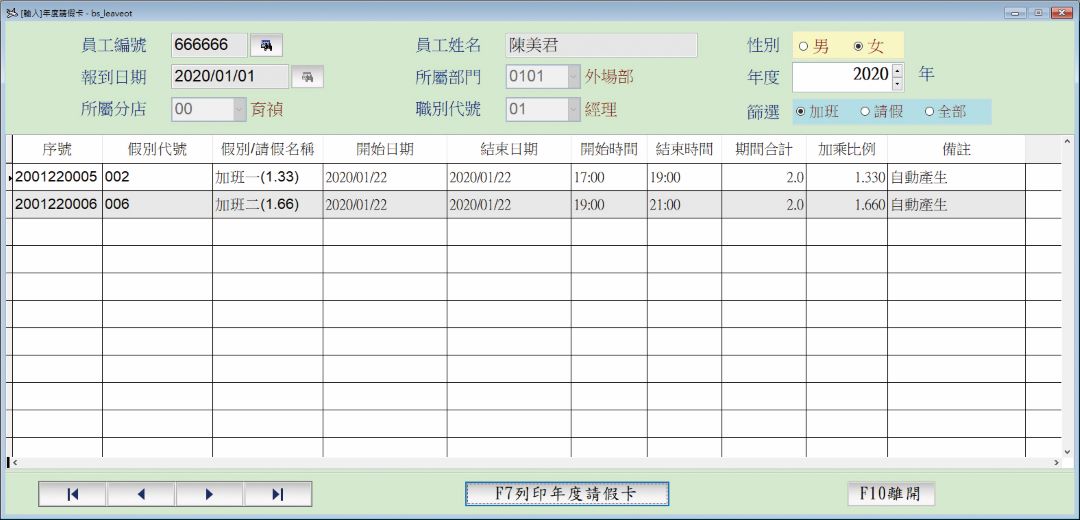Click the 期間合計 column header
The image size is (1080, 520).
tap(764, 149)
